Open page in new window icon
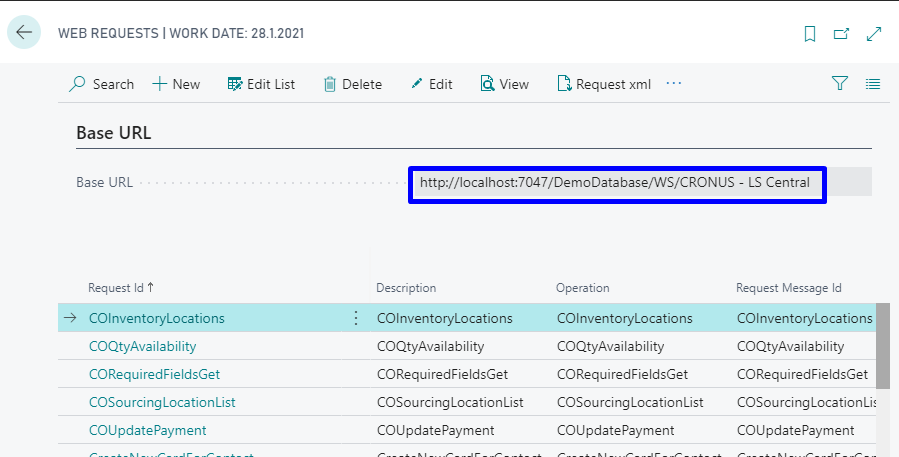The width and height of the screenshot is (899, 457). 842,33
